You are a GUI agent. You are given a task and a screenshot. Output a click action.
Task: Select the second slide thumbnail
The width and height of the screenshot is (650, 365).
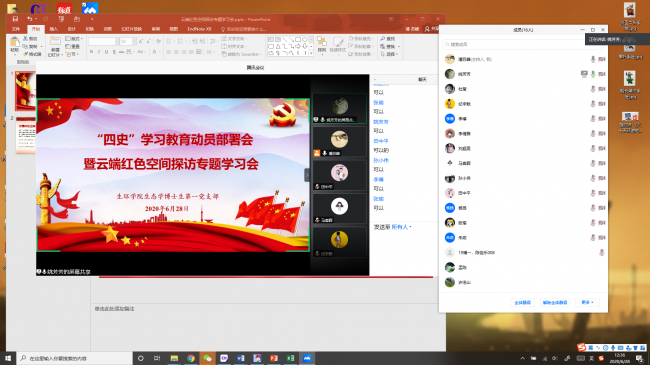click(26, 135)
